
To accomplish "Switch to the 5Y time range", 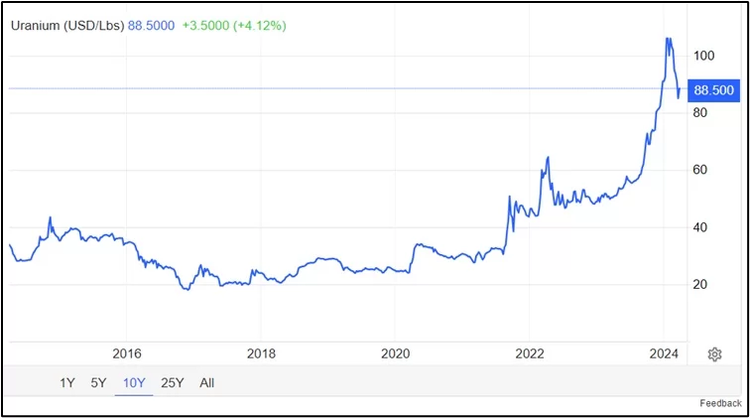I will [x=98, y=382].
